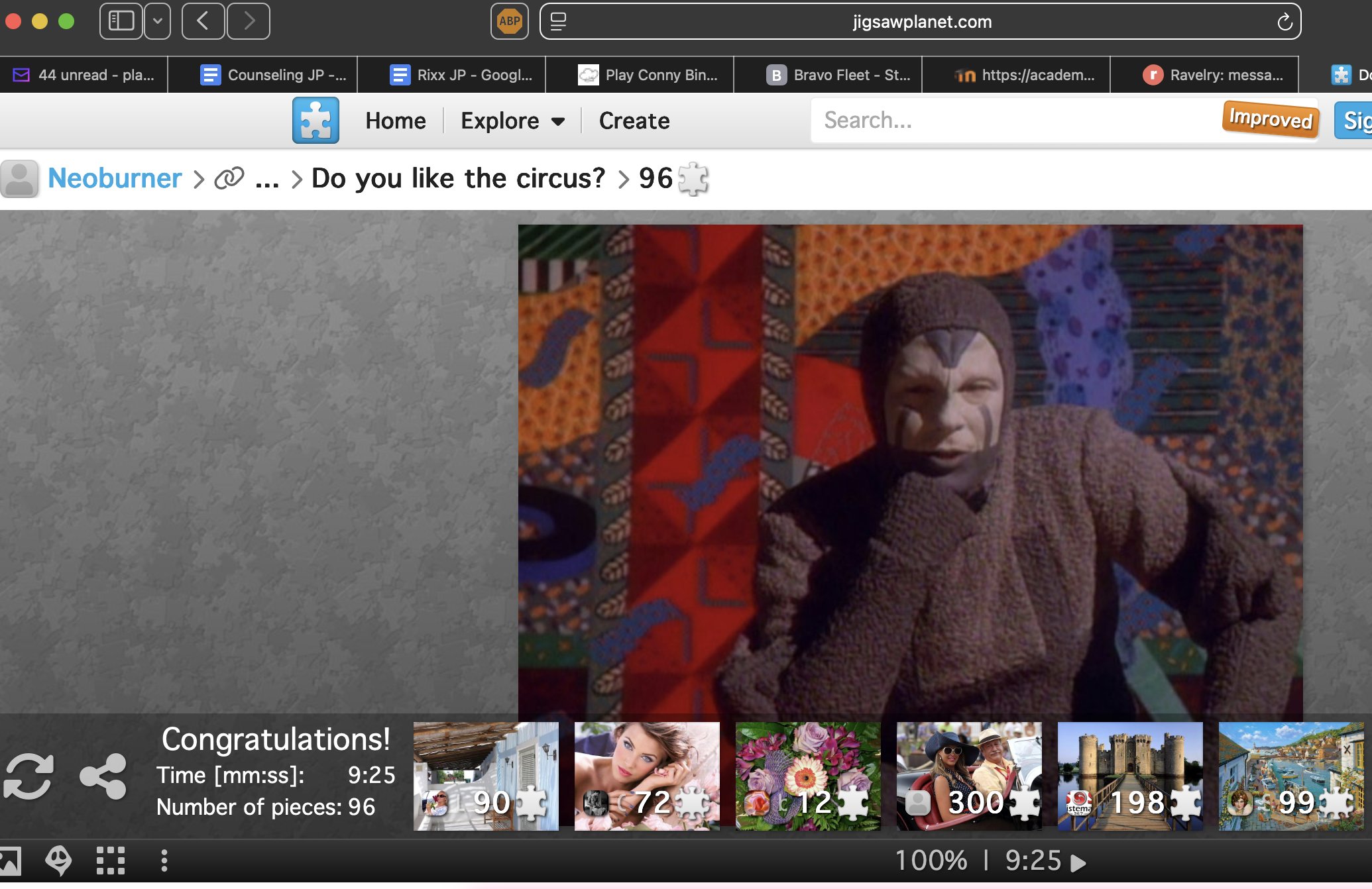Open the 198-piece castle puzzle thumbnail
This screenshot has height=889, width=1372.
coord(1130,776)
